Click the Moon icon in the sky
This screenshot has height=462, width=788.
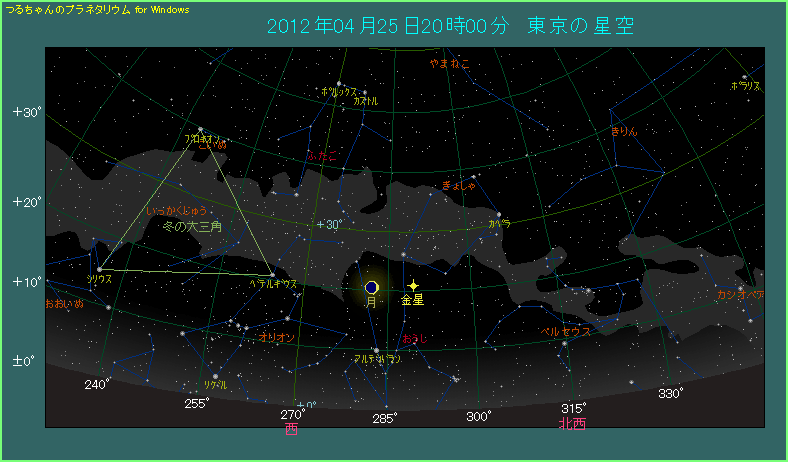tap(372, 287)
